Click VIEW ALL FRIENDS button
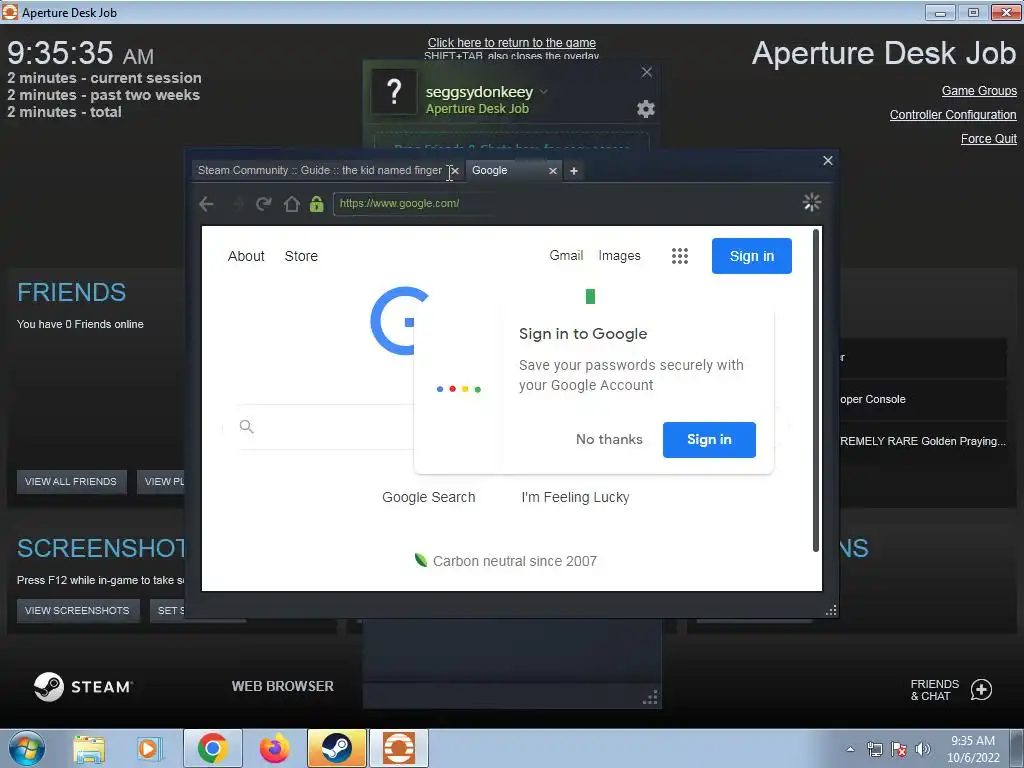 point(71,482)
